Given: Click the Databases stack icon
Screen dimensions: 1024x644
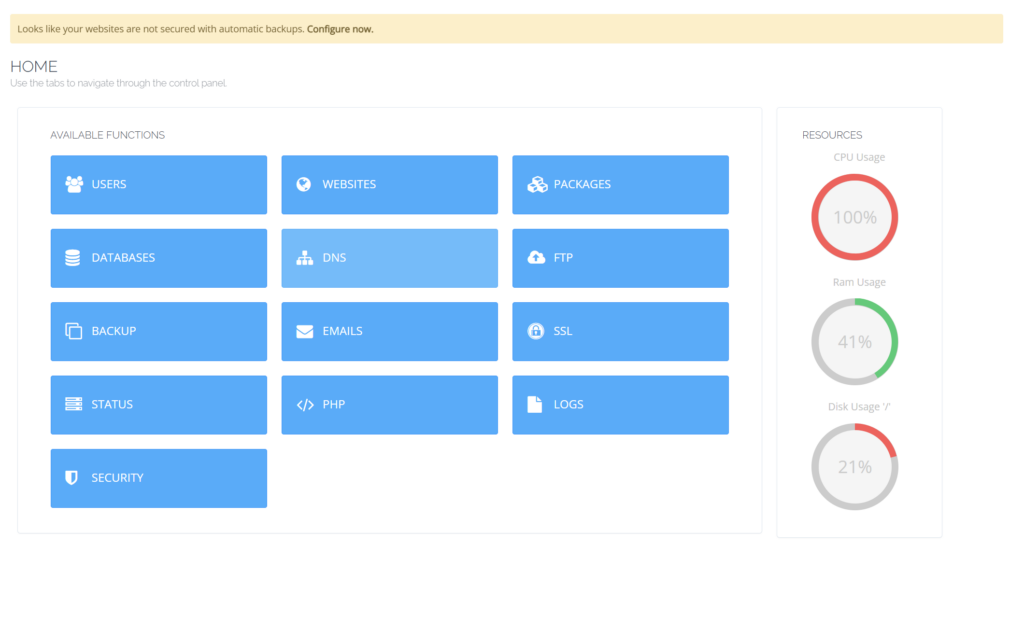Looking at the screenshot, I should [x=72, y=258].
